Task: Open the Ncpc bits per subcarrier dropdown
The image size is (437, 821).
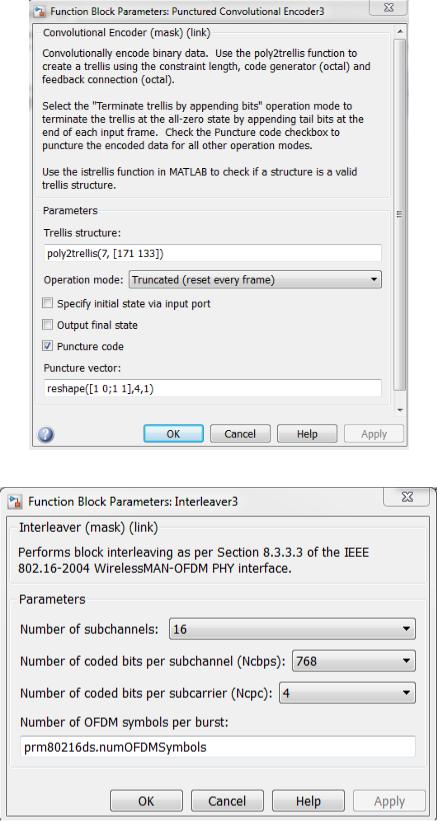Action: [348, 694]
